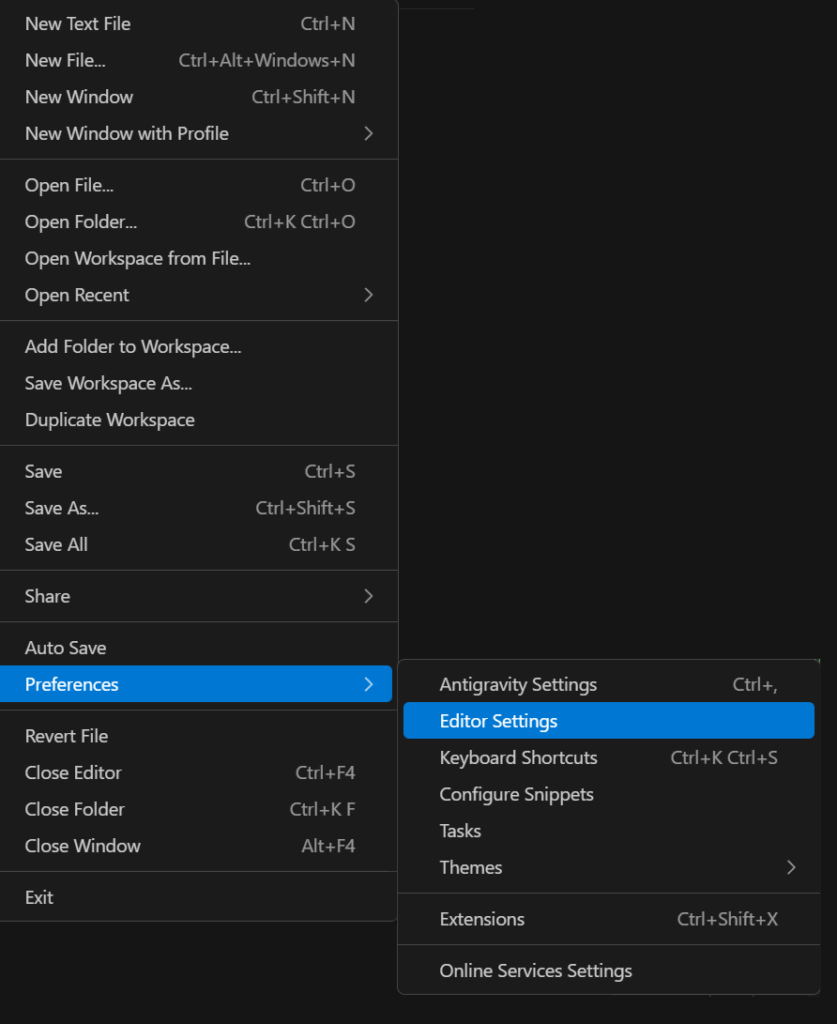Screen dimensions: 837x1024
Task: Choose Duplicate Workspace
Action: tap(110, 420)
